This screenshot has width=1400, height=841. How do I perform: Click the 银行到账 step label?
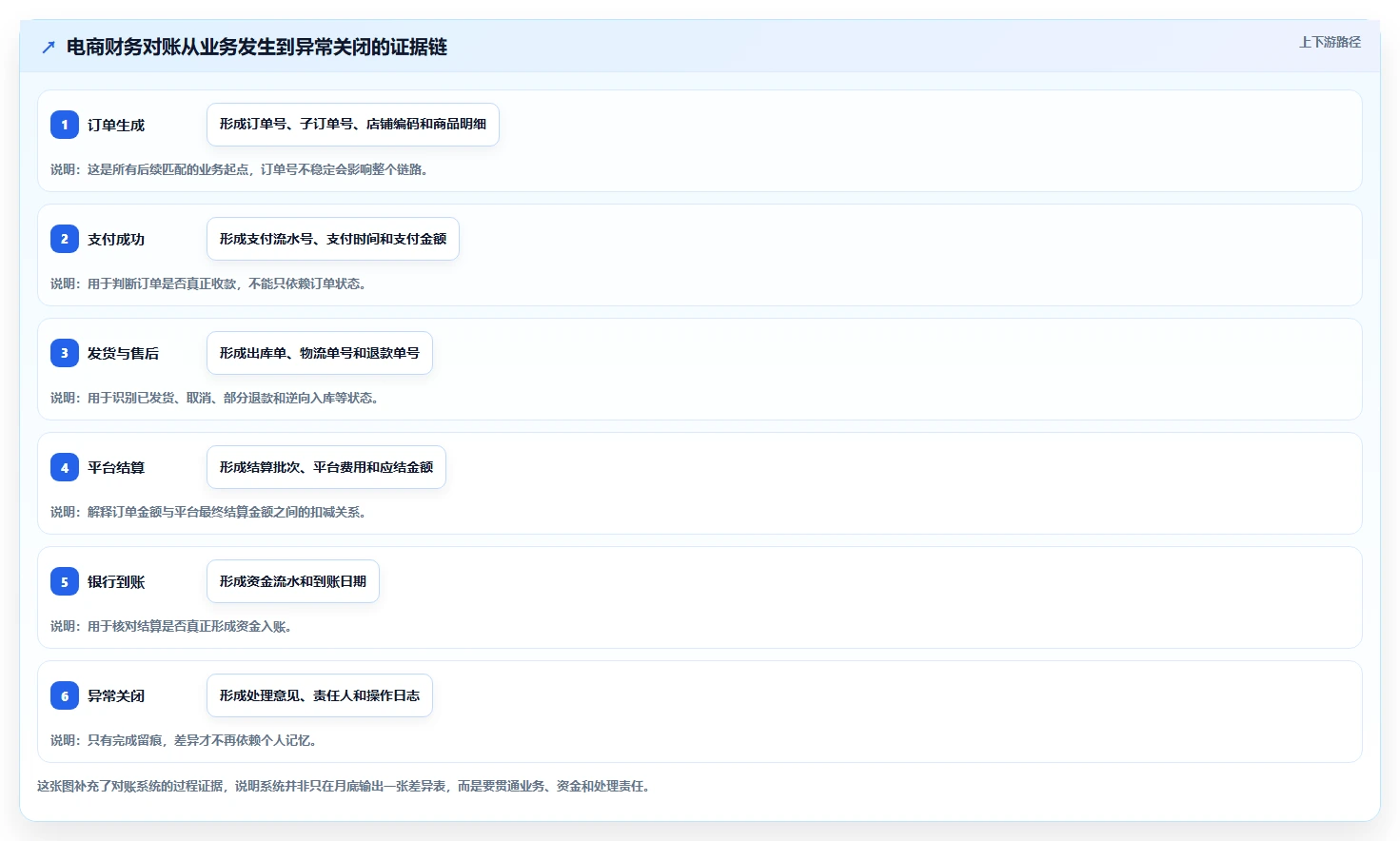point(116,581)
